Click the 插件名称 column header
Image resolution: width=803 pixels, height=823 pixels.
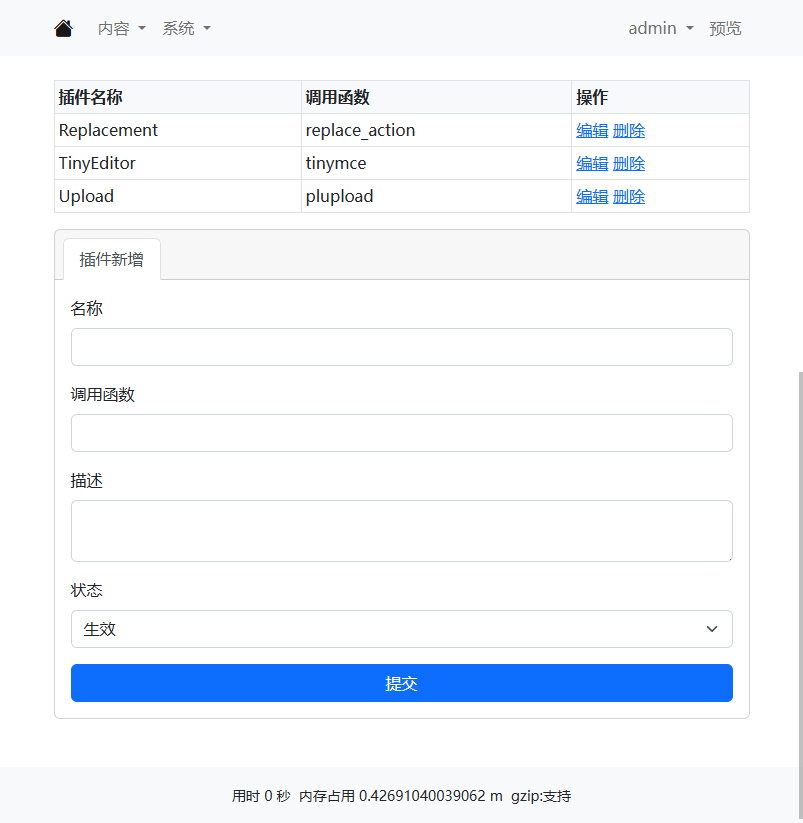(x=178, y=97)
